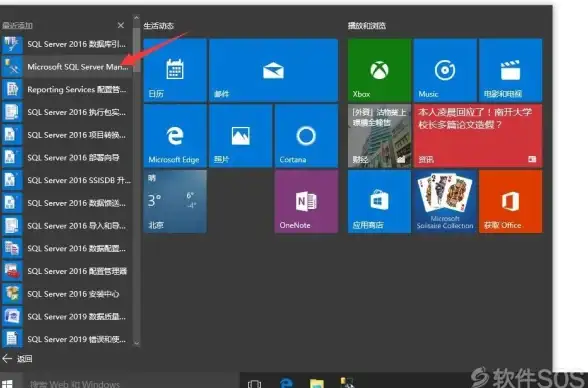The width and height of the screenshot is (588, 388).
Task: Open SQL Server 2019 data quality entry
Action: point(66,317)
